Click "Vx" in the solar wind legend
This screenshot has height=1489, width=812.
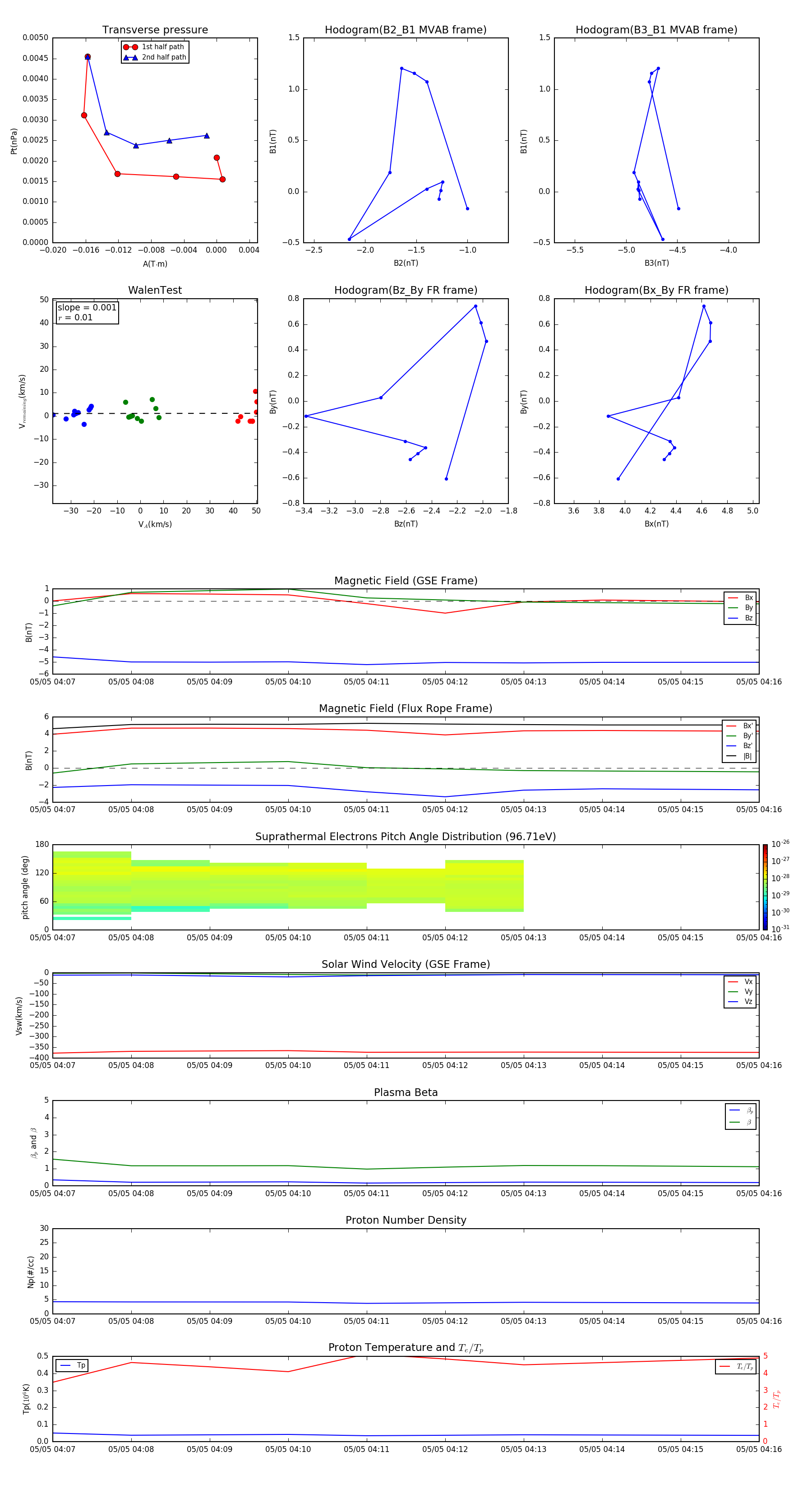(741, 981)
